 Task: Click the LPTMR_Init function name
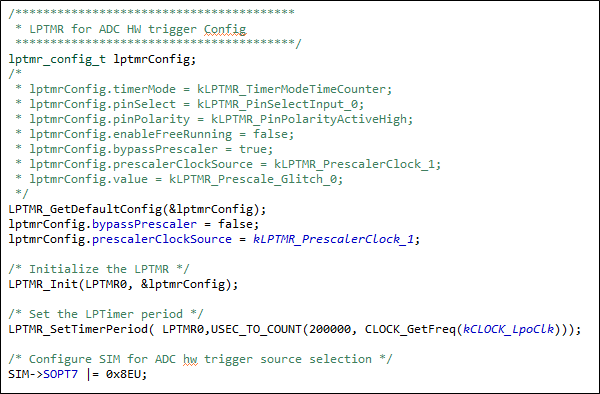(x=43, y=284)
